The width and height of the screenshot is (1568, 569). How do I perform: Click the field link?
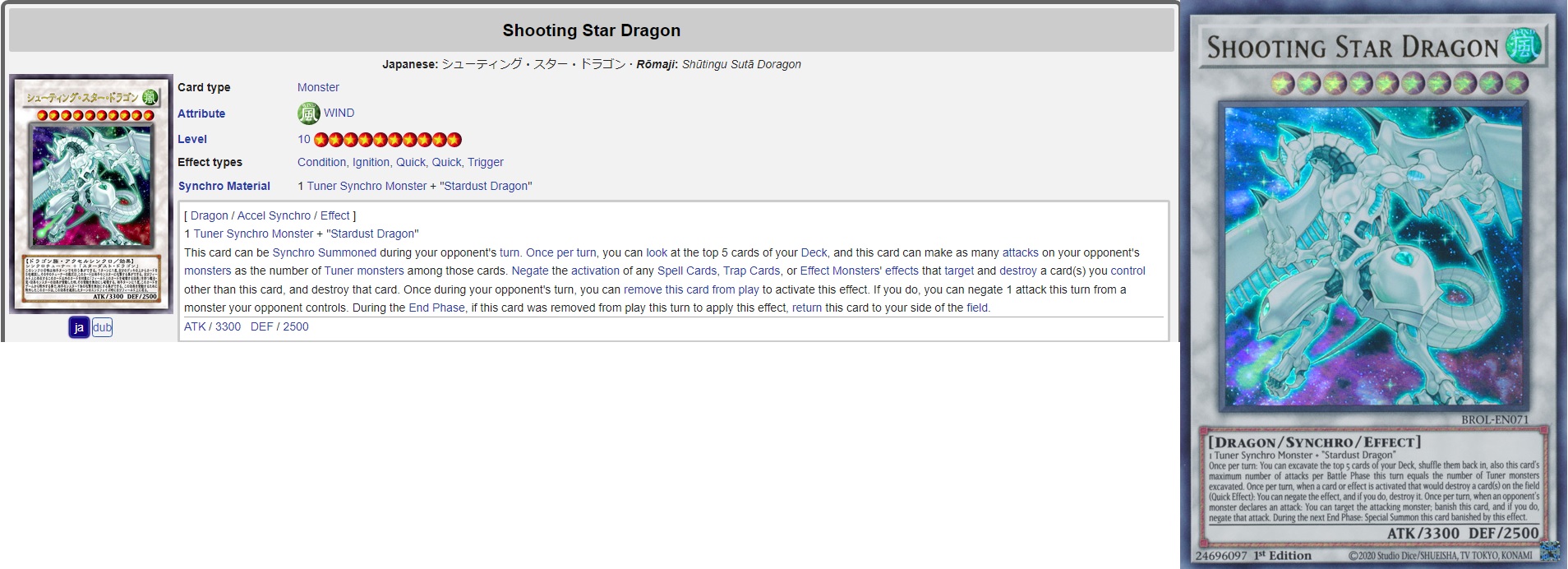977,308
